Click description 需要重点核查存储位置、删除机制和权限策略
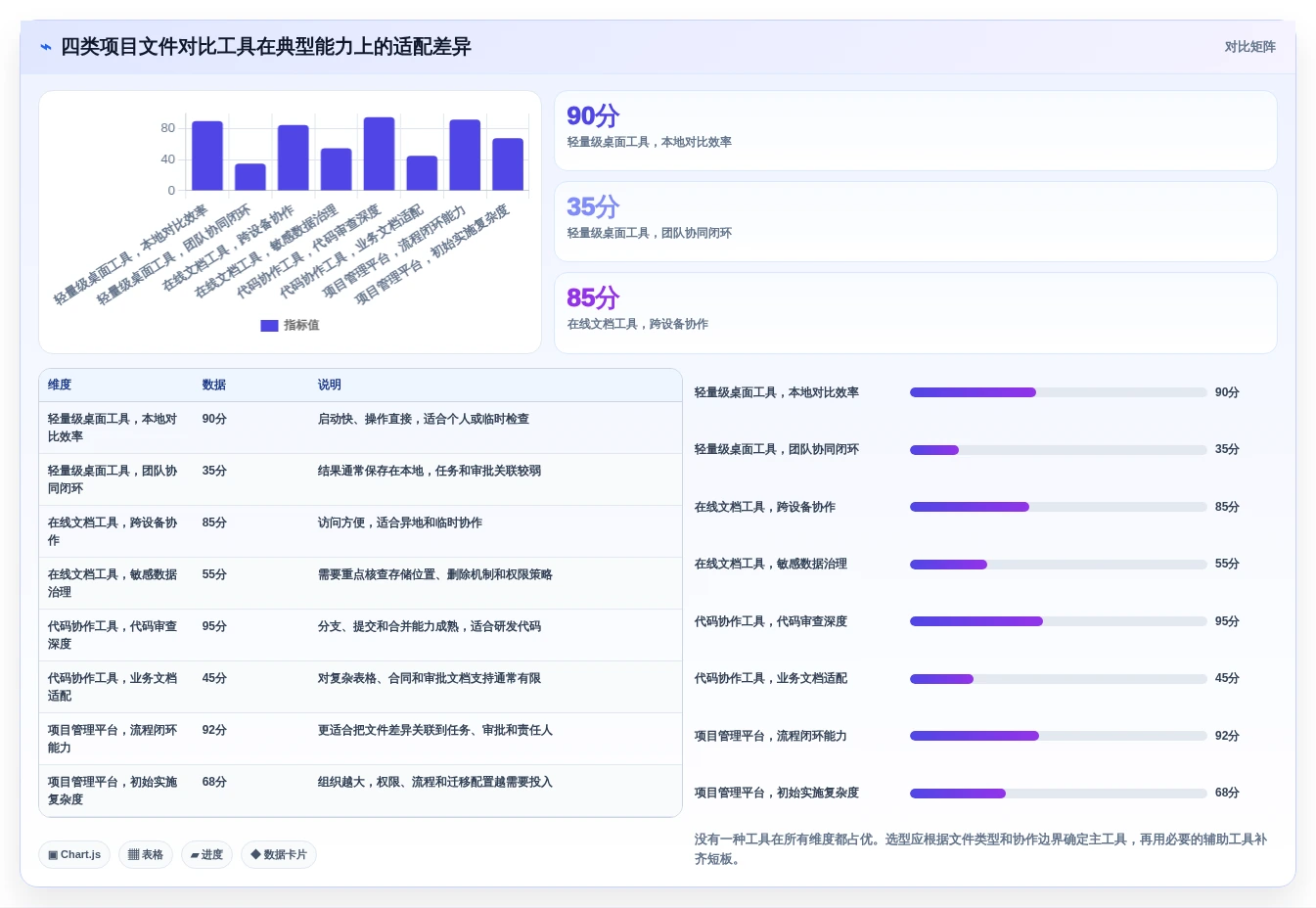The height and width of the screenshot is (908, 1316). tap(435, 574)
